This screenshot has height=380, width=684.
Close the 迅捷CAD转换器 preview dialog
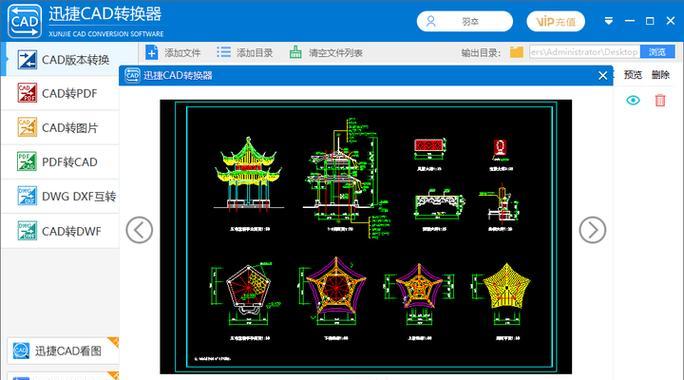[x=602, y=76]
